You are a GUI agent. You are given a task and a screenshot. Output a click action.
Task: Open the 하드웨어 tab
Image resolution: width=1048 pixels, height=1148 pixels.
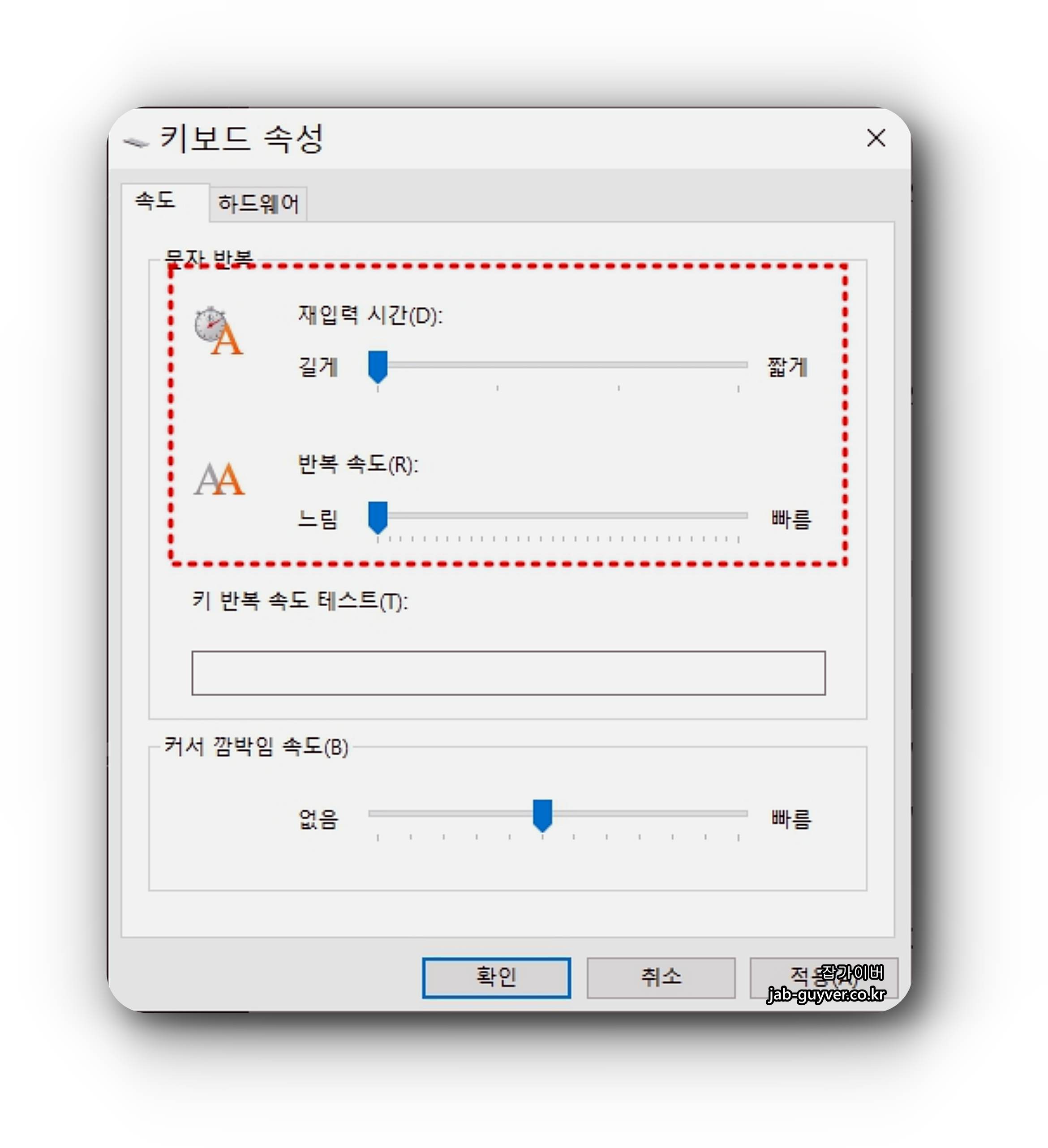(x=258, y=203)
